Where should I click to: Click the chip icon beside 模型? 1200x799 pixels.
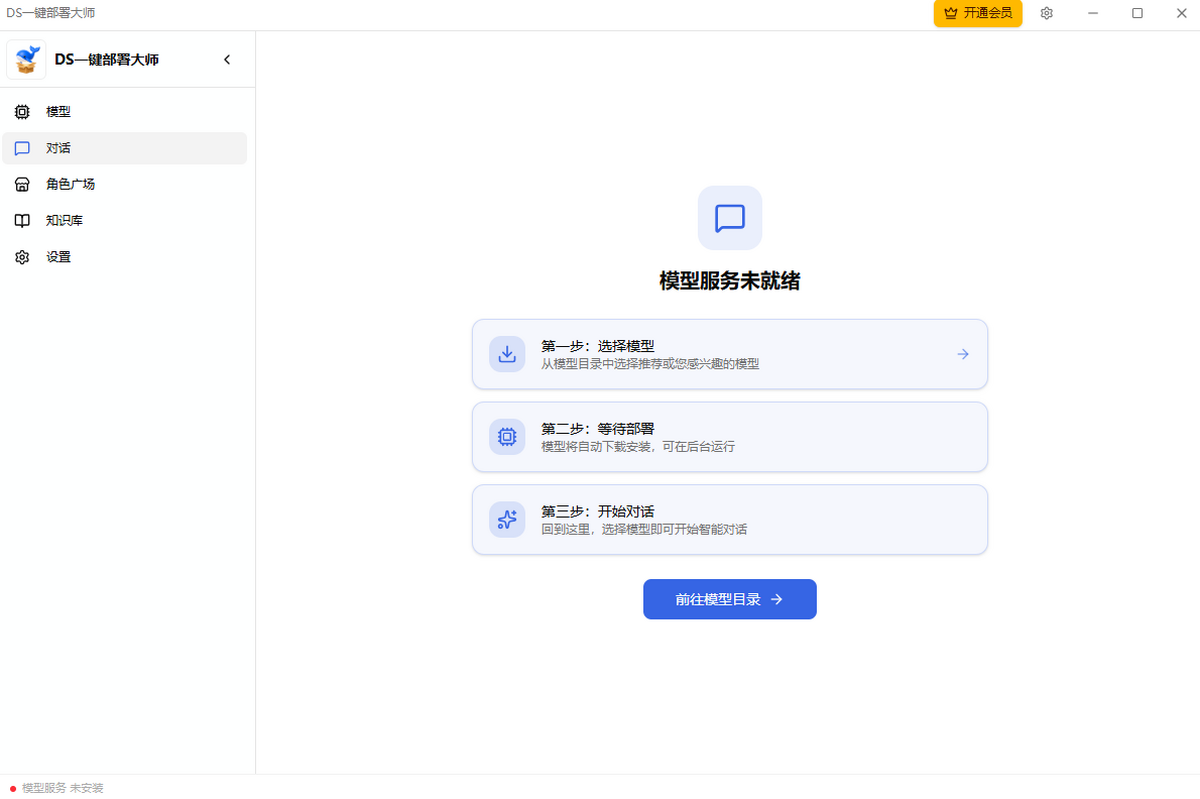[22, 112]
